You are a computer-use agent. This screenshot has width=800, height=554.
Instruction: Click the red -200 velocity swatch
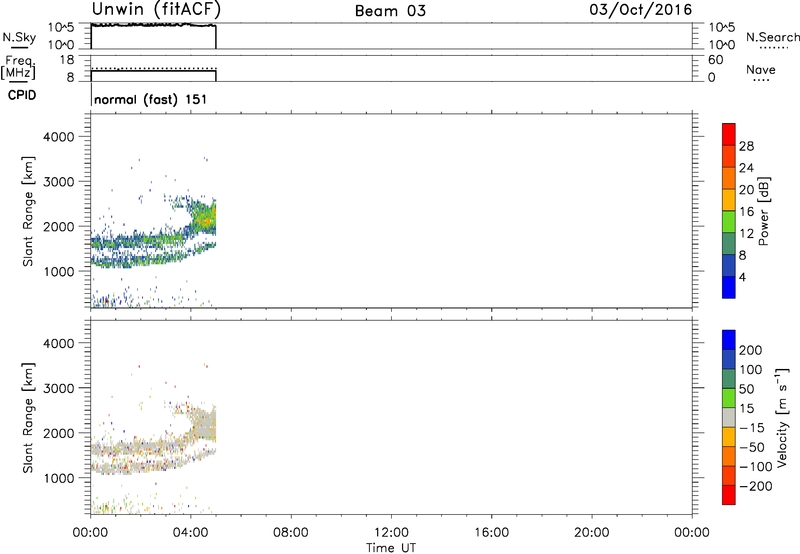tap(729, 495)
